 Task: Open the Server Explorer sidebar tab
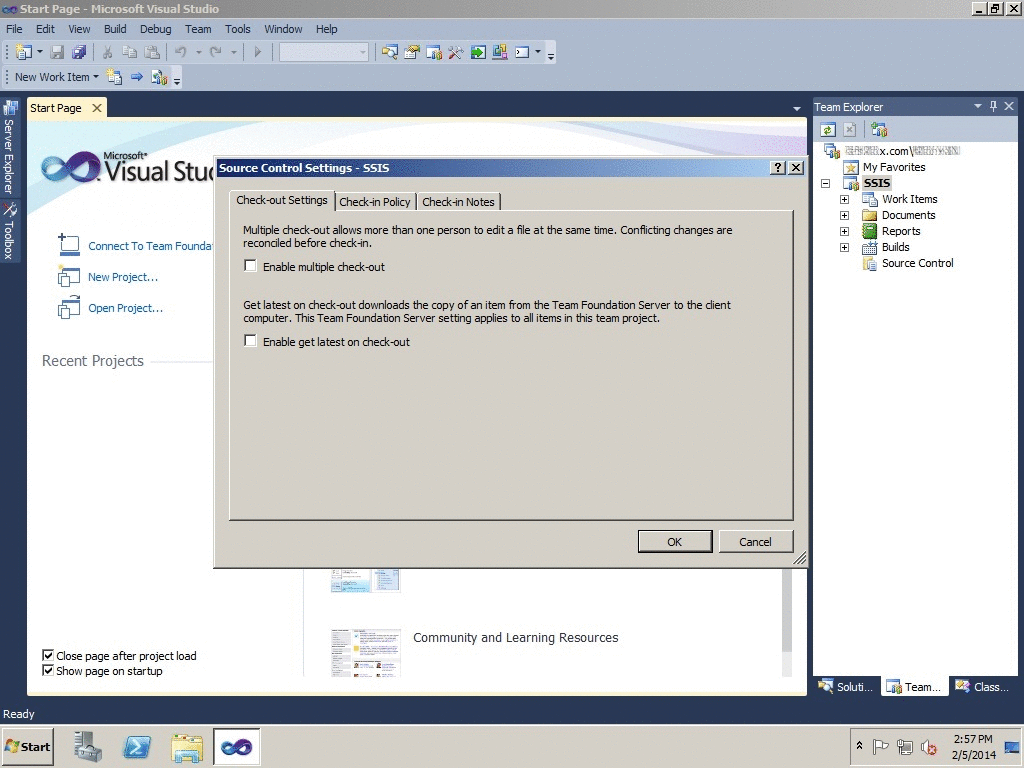(x=9, y=147)
